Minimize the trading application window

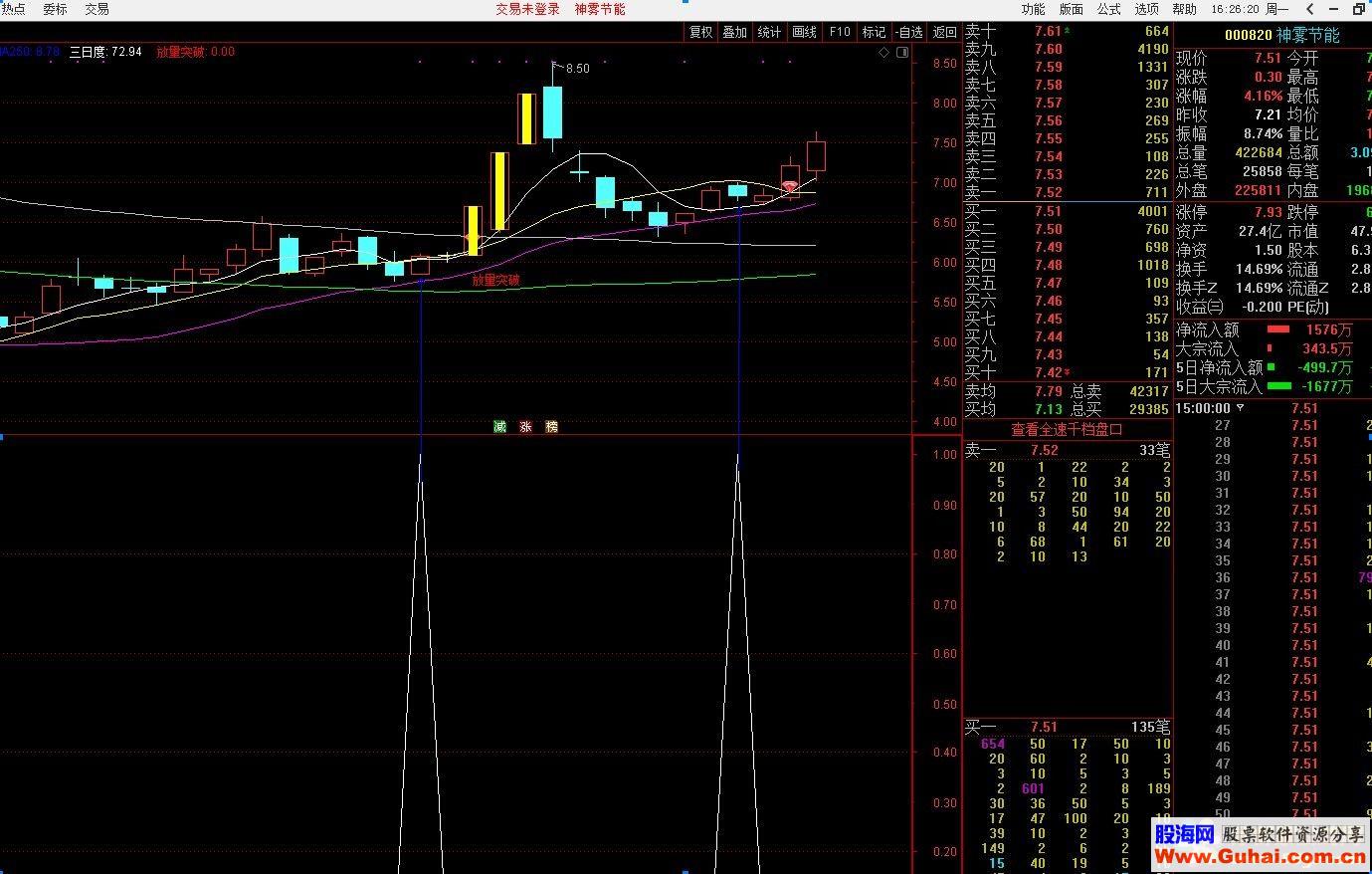[1335, 9]
